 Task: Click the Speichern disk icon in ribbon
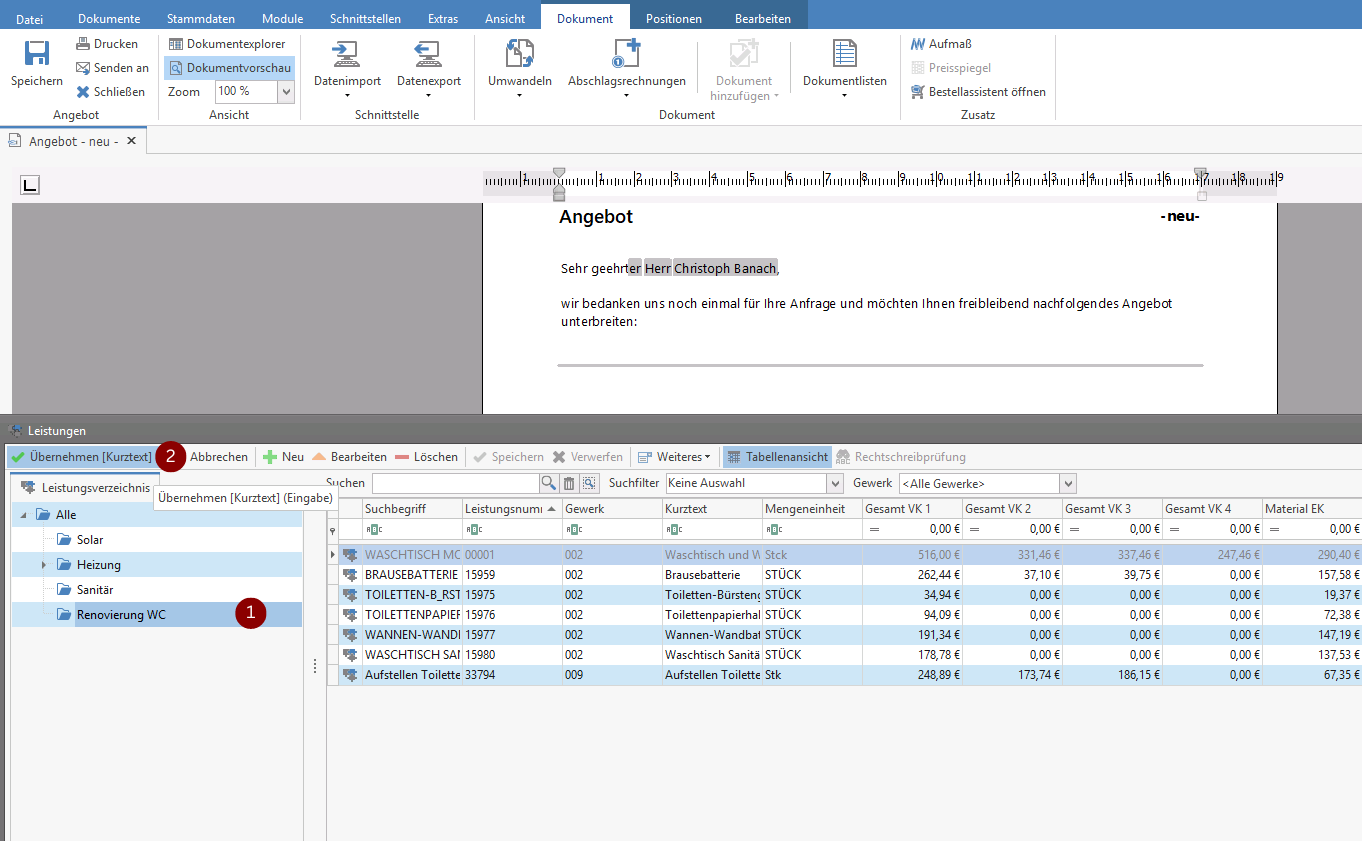click(37, 55)
